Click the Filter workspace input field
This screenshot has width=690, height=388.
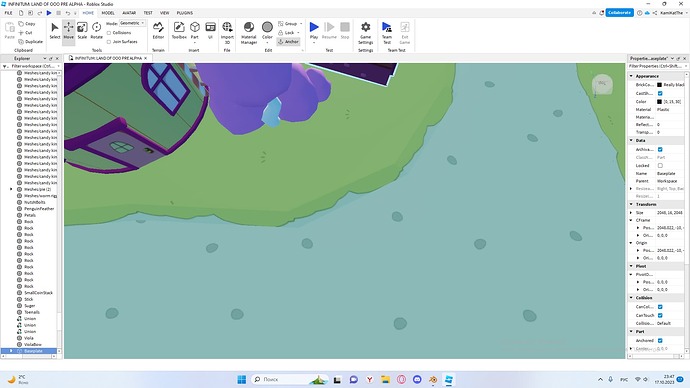33,66
